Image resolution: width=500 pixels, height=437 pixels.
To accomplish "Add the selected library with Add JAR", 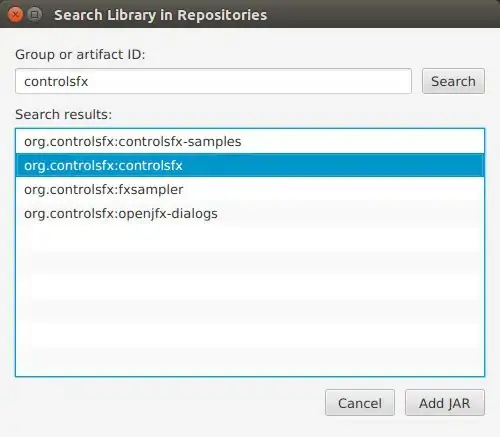I will pyautogui.click(x=445, y=403).
